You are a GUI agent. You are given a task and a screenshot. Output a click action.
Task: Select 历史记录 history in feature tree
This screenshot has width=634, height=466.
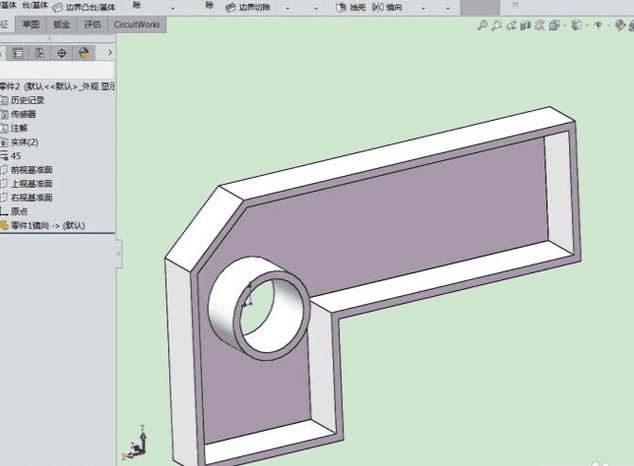coord(22,100)
